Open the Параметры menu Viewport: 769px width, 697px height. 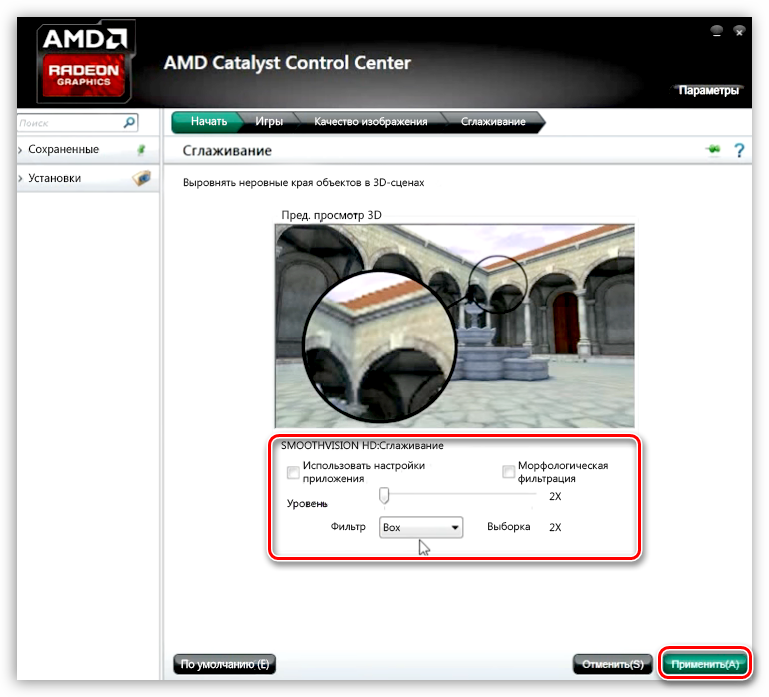click(x=708, y=90)
